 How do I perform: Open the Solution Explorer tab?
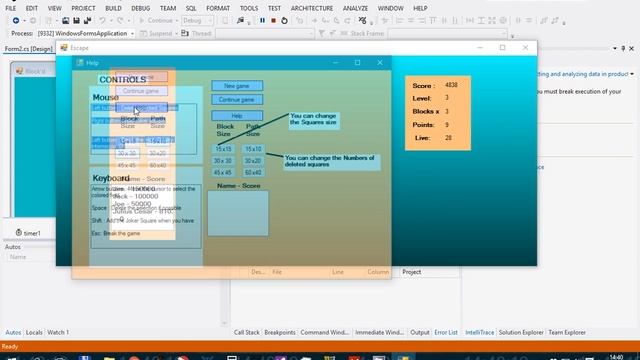521,333
